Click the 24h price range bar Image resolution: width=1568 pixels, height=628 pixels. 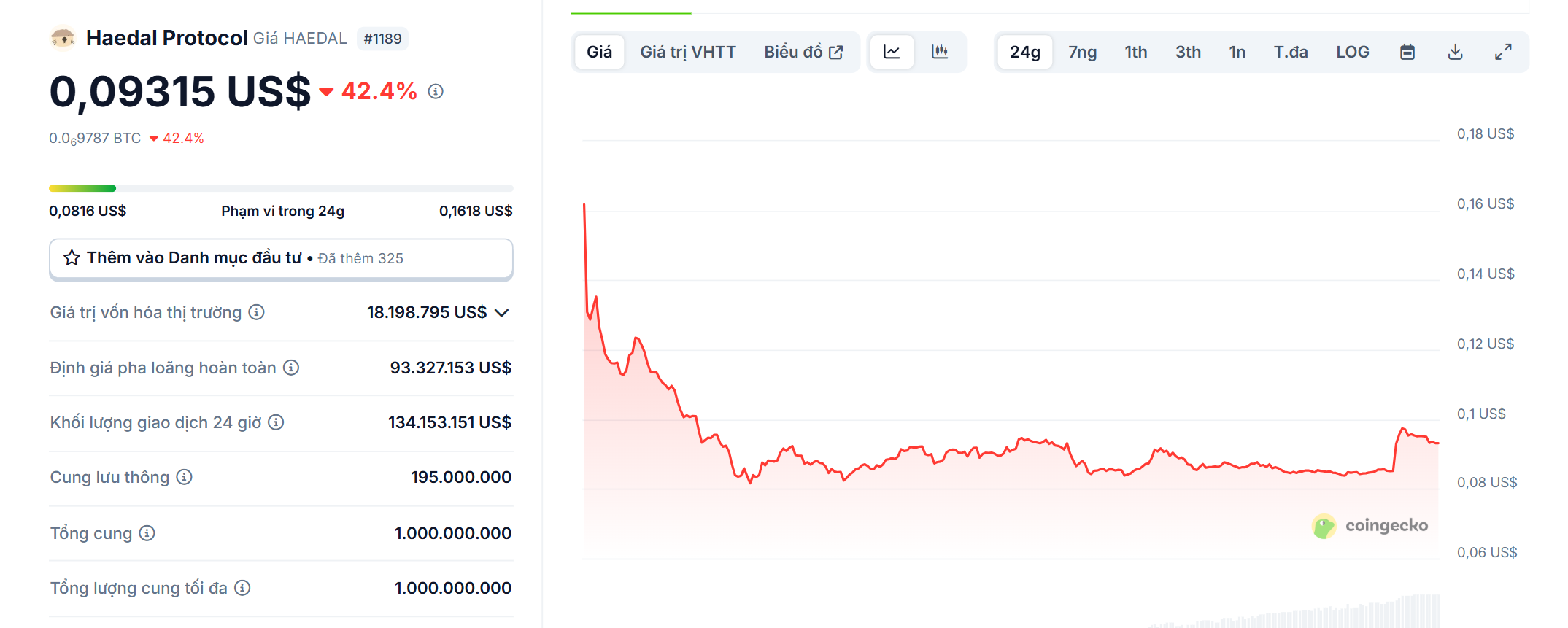tap(281, 188)
